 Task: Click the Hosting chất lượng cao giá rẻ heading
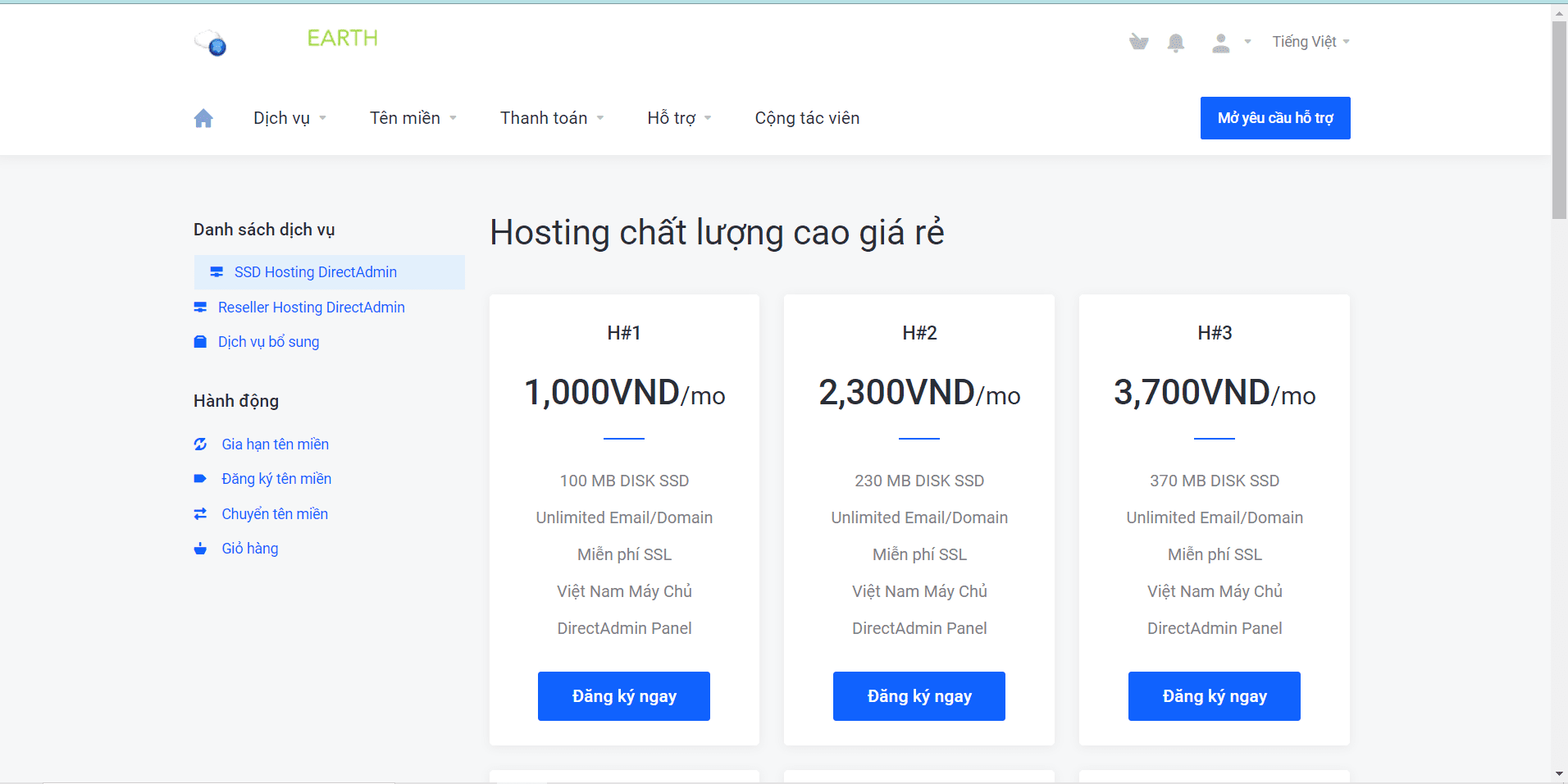coord(717,233)
